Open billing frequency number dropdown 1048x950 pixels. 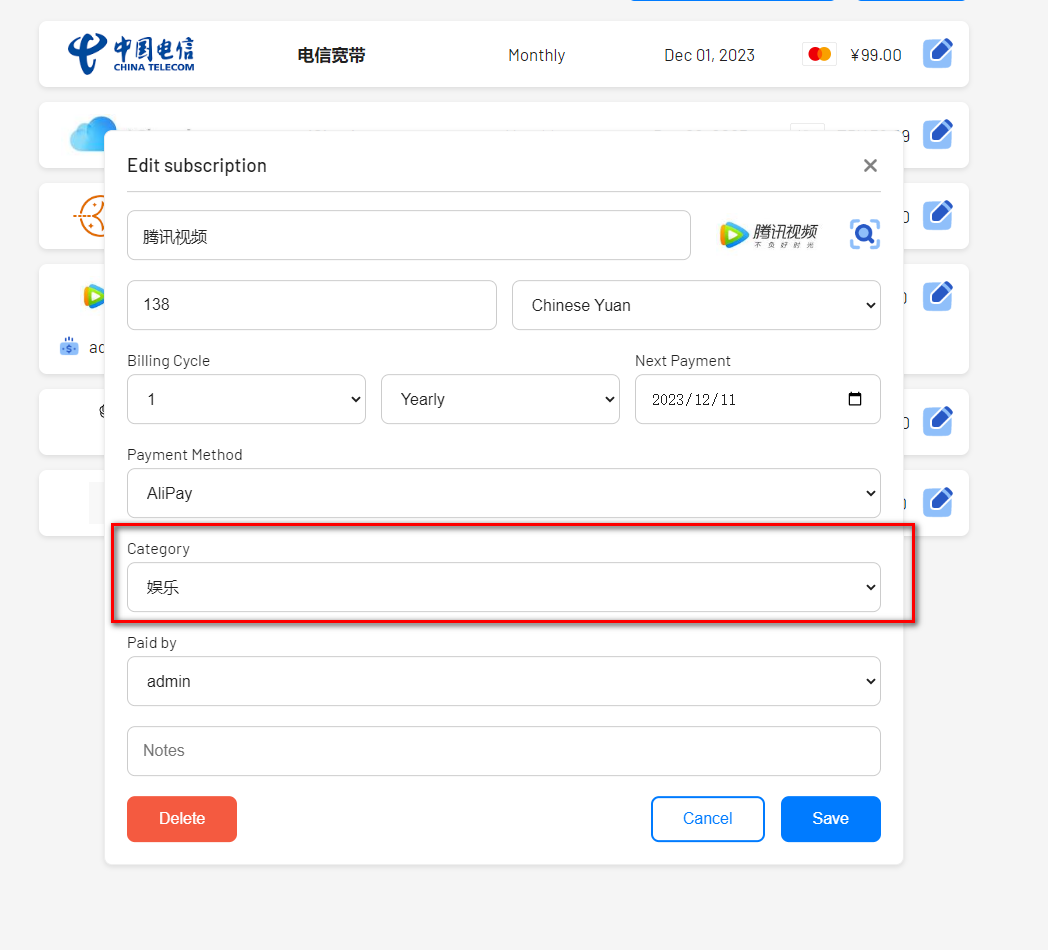(246, 399)
